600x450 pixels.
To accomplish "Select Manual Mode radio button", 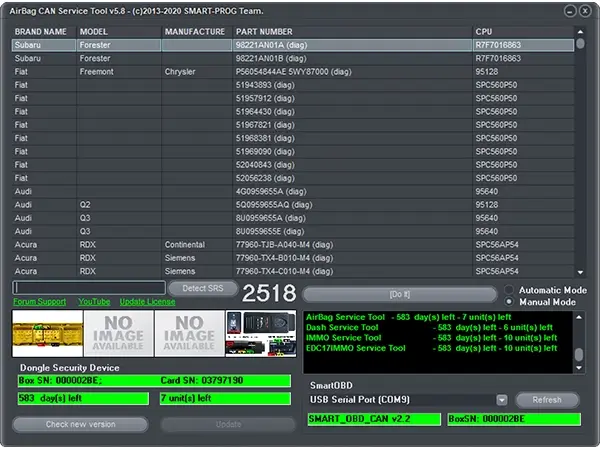I will (510, 301).
